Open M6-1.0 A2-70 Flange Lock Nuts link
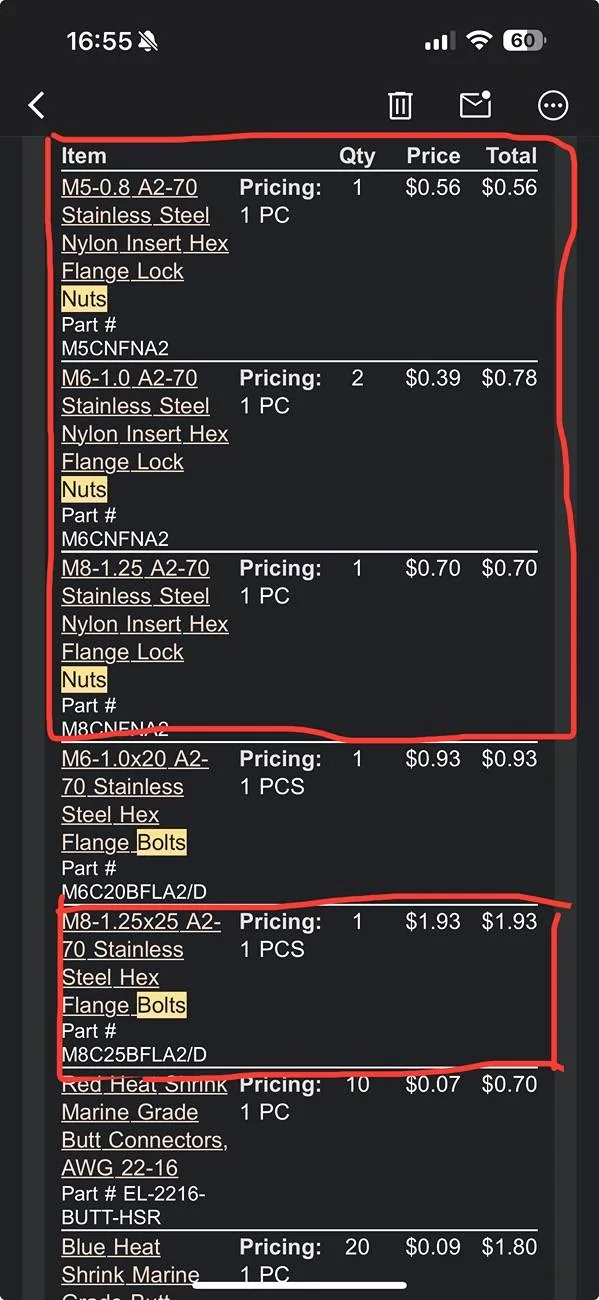Screen dimensions: 599x1300 click(145, 434)
